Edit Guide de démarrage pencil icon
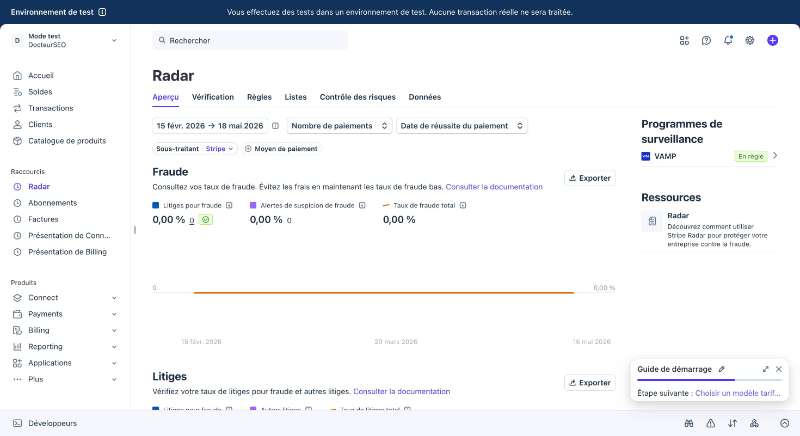The height and width of the screenshot is (436, 800). [721, 369]
